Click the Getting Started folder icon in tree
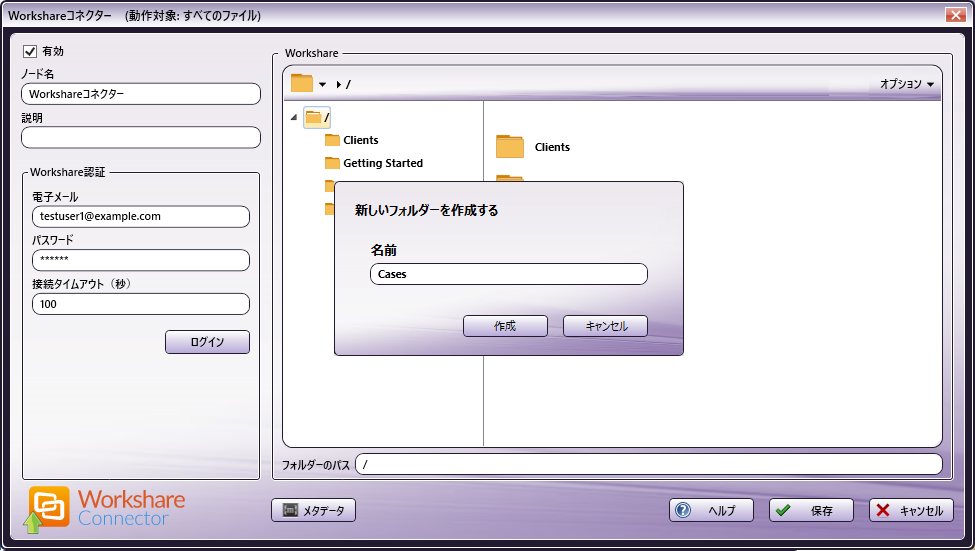This screenshot has width=975, height=551. pyautogui.click(x=332, y=163)
